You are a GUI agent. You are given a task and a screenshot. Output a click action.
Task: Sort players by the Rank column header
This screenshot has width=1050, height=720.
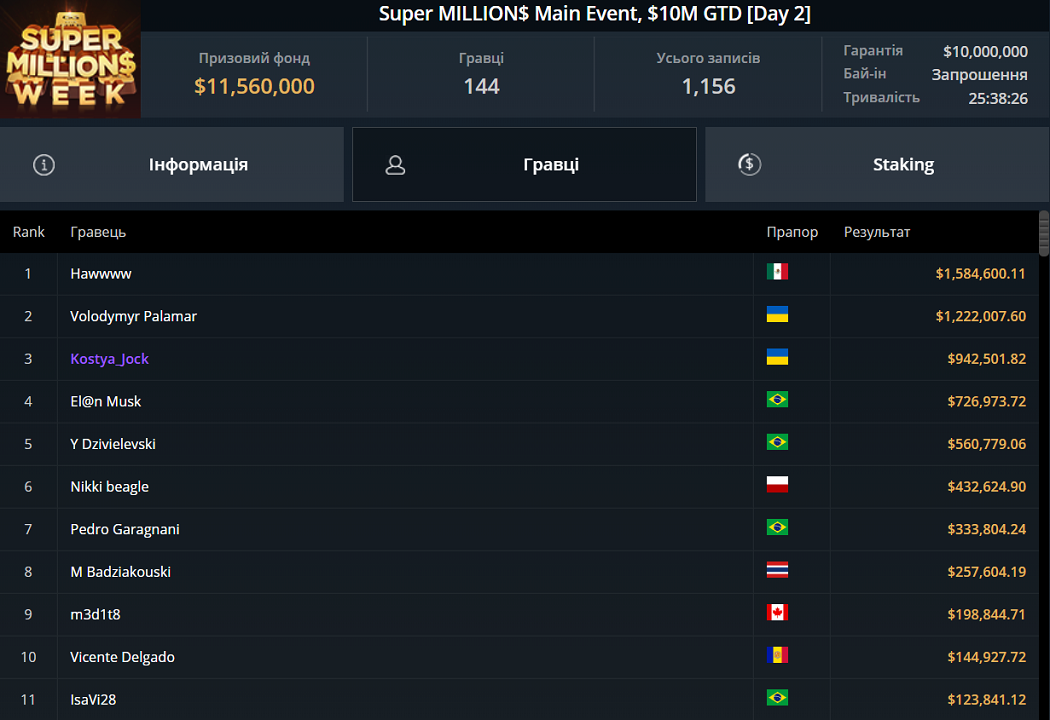[x=28, y=231]
